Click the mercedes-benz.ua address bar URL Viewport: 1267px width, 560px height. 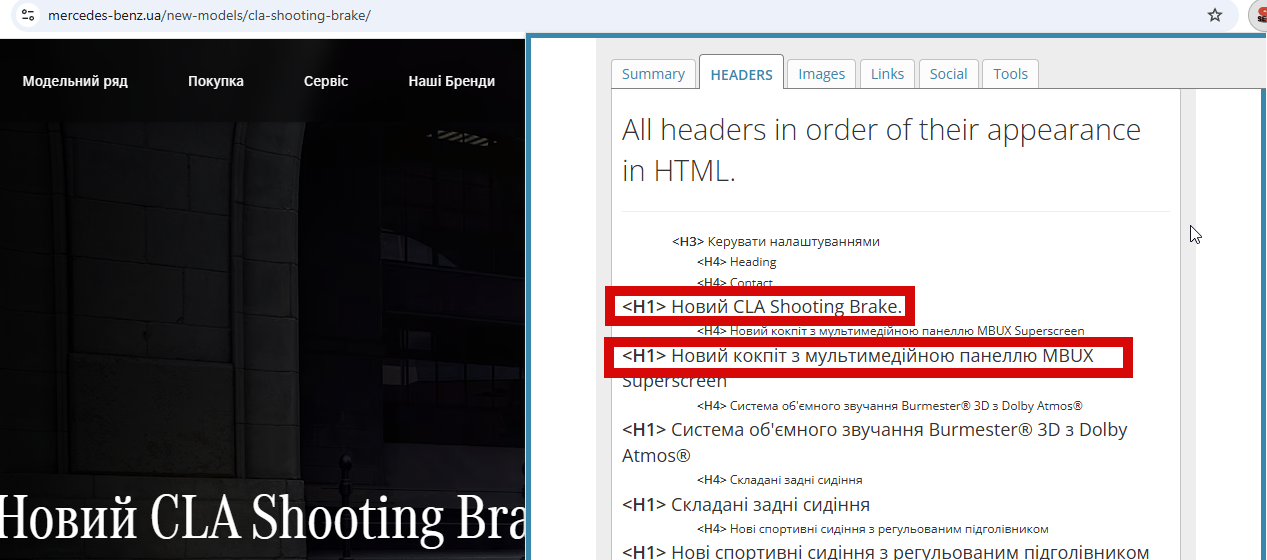click(209, 15)
